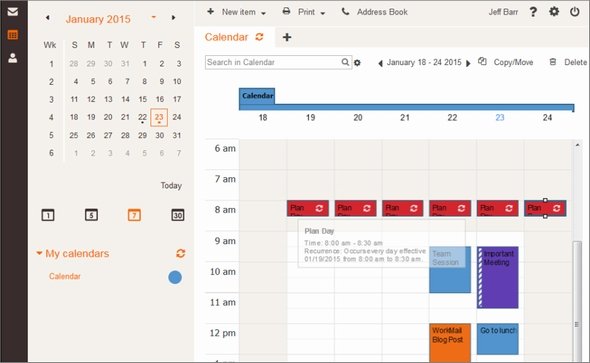Open the Help question mark icon
Viewport: 590px width, 363px height.
tap(533, 12)
